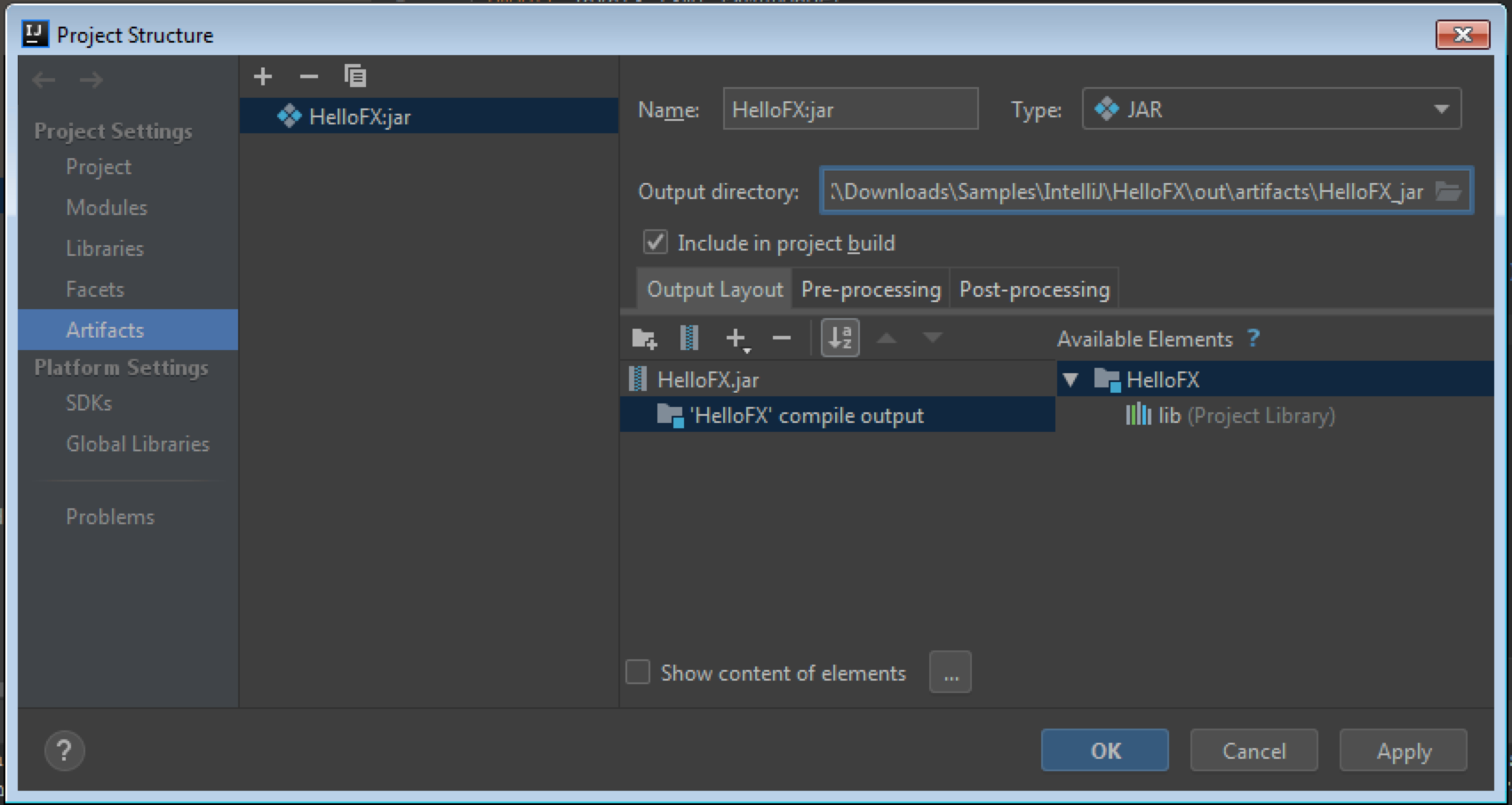Screen dimensions: 1512x805
Task: Browse for output directory folder
Action: 1448,191
